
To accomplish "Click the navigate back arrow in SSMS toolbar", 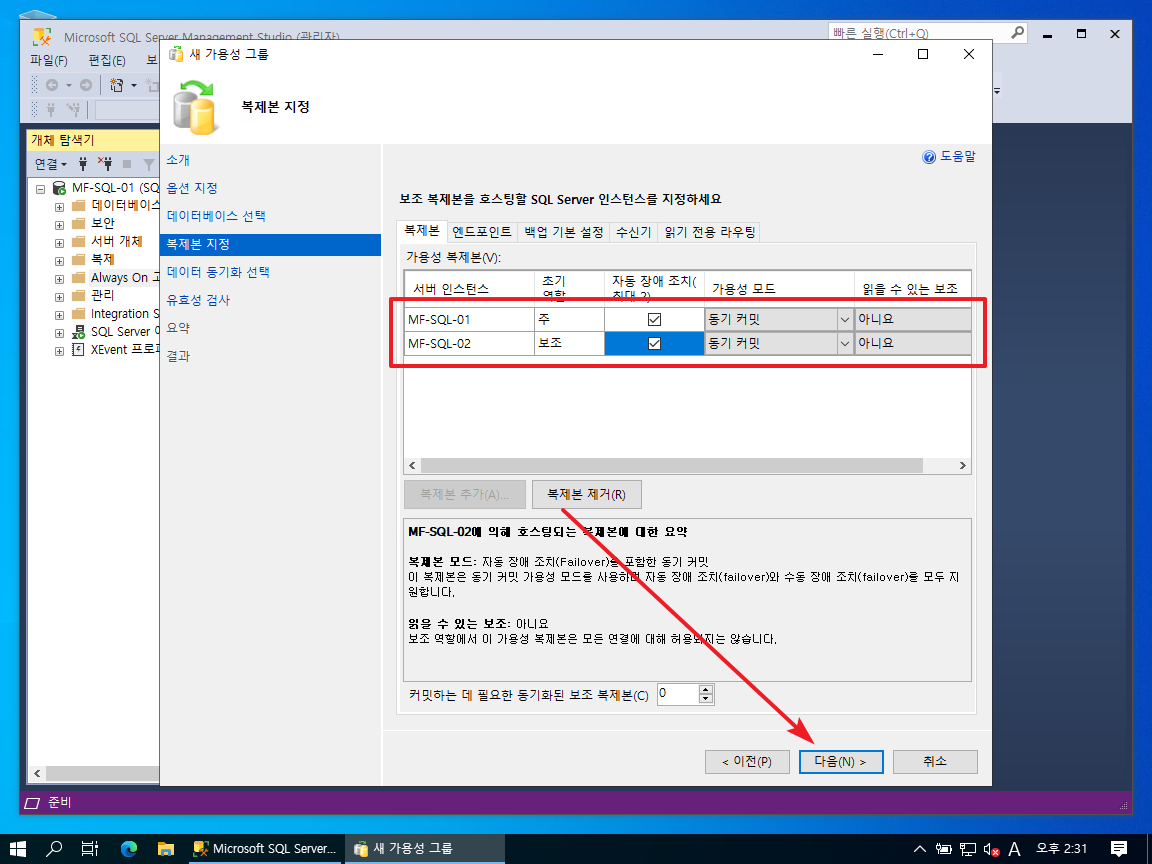I will pos(51,85).
